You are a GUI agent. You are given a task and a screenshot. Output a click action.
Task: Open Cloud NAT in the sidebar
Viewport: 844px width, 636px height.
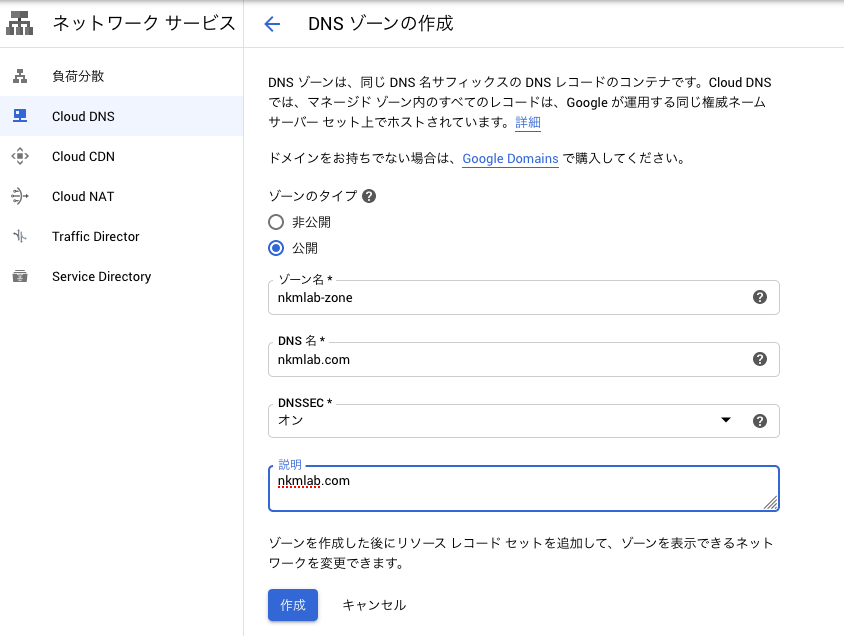tap(122, 196)
